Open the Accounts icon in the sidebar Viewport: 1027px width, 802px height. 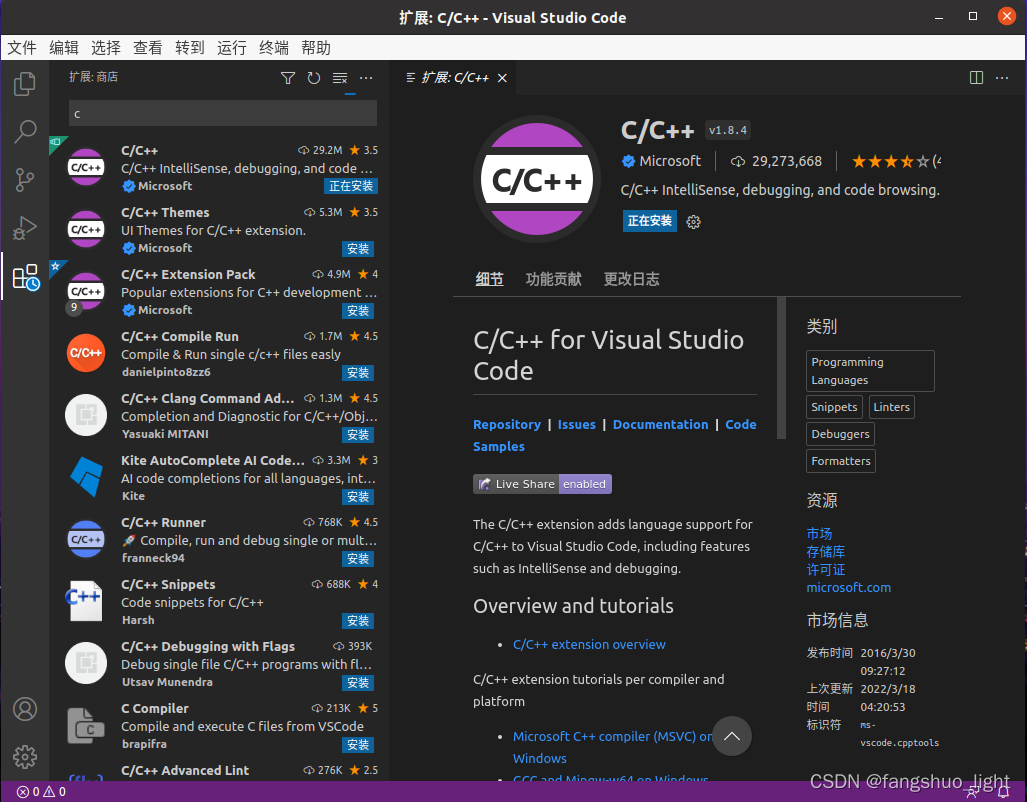25,709
